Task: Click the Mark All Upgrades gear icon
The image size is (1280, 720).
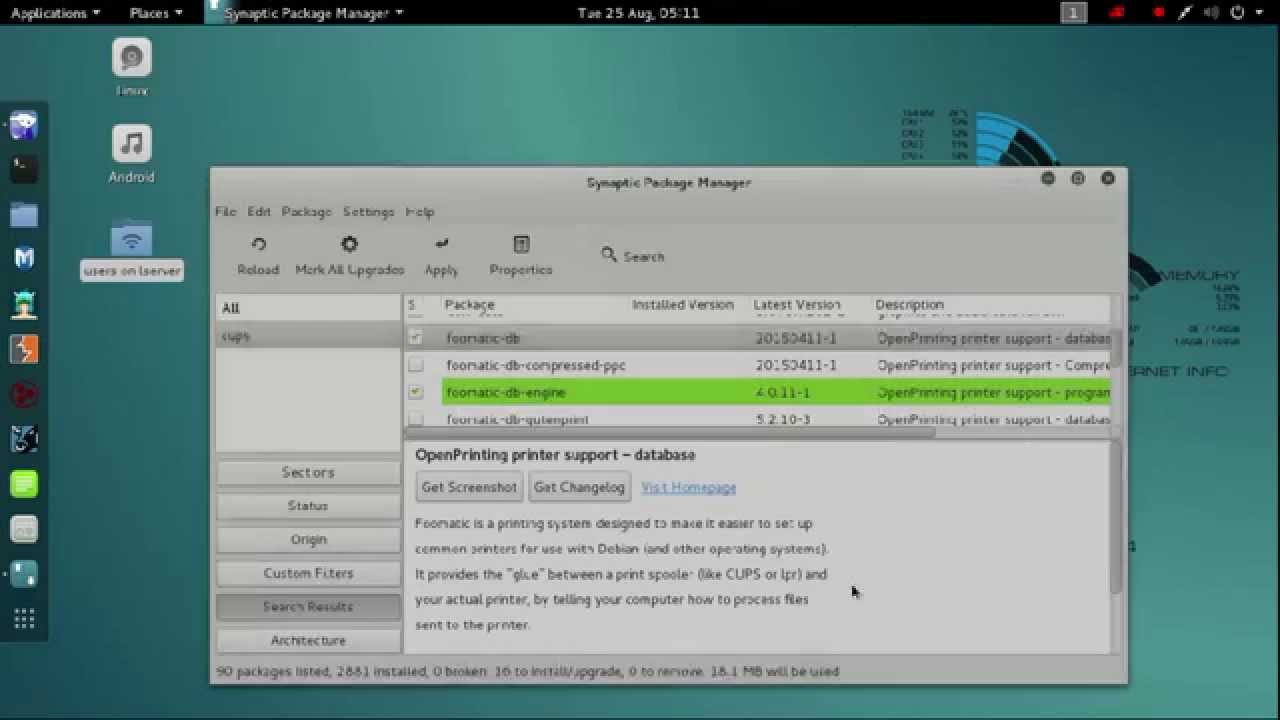Action: coord(349,244)
